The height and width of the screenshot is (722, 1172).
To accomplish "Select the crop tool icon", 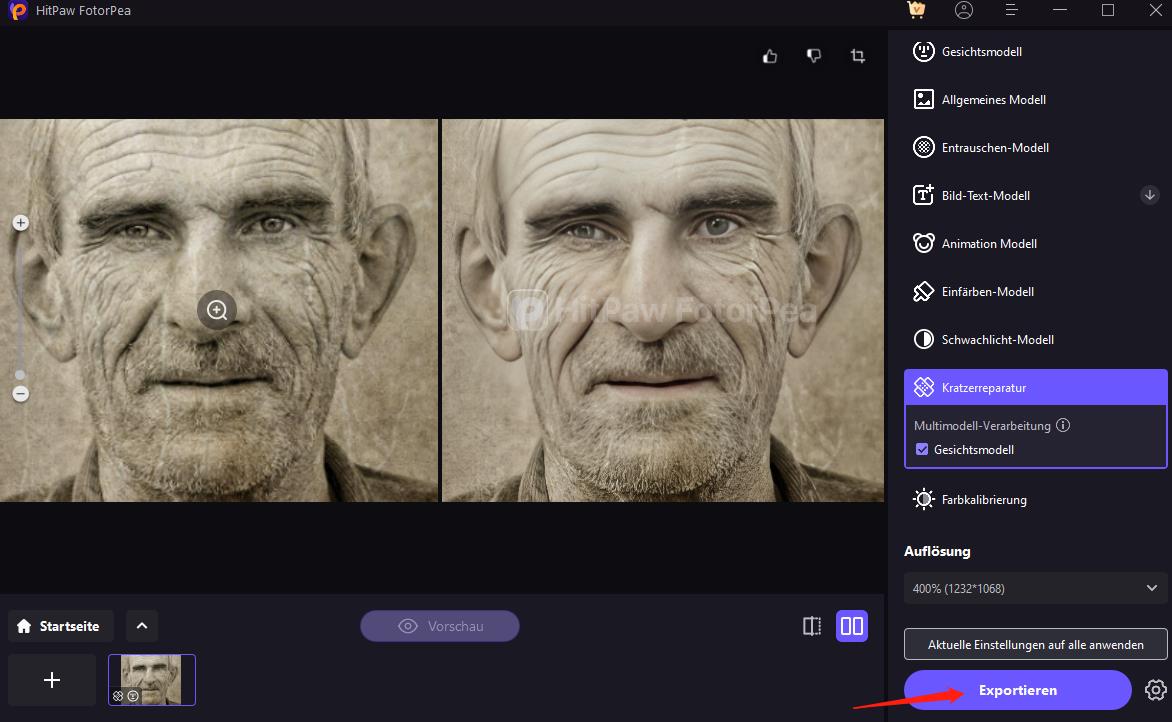I will click(x=858, y=56).
